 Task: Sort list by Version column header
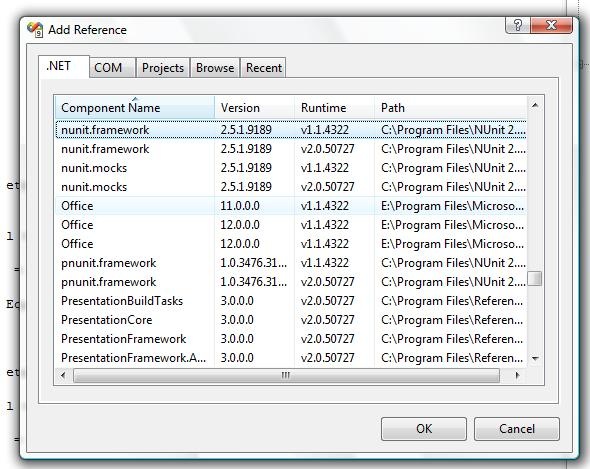click(x=254, y=108)
